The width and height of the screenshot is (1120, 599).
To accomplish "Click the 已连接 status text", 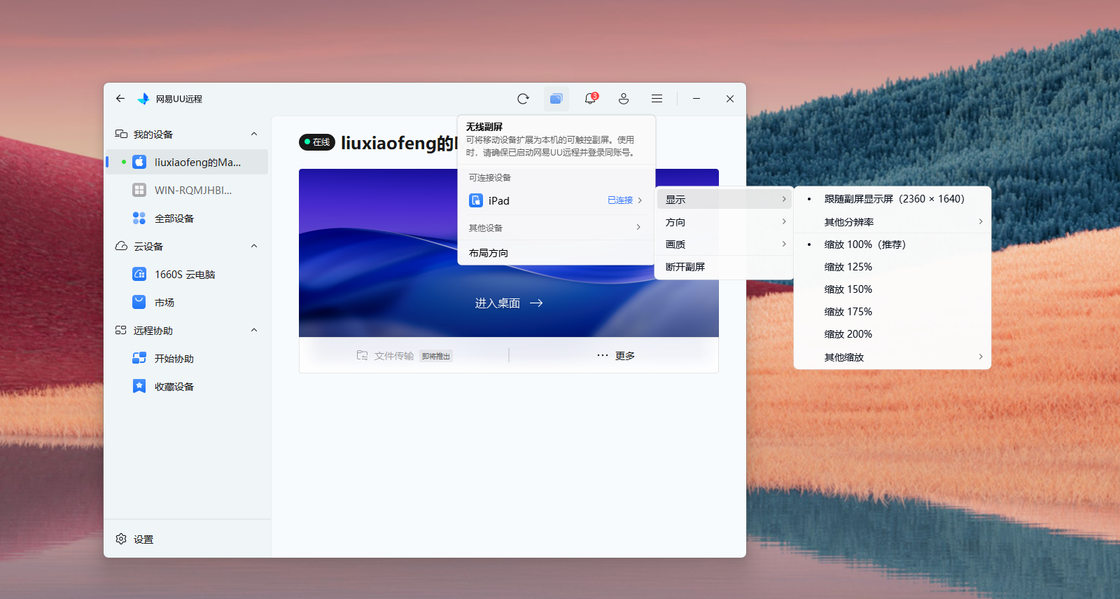I will click(x=620, y=201).
